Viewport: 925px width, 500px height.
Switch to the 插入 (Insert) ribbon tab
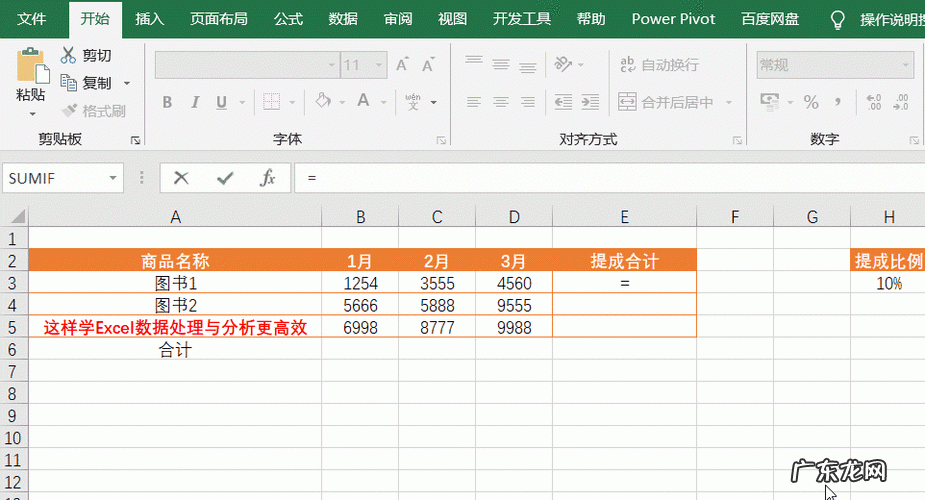(x=150, y=19)
